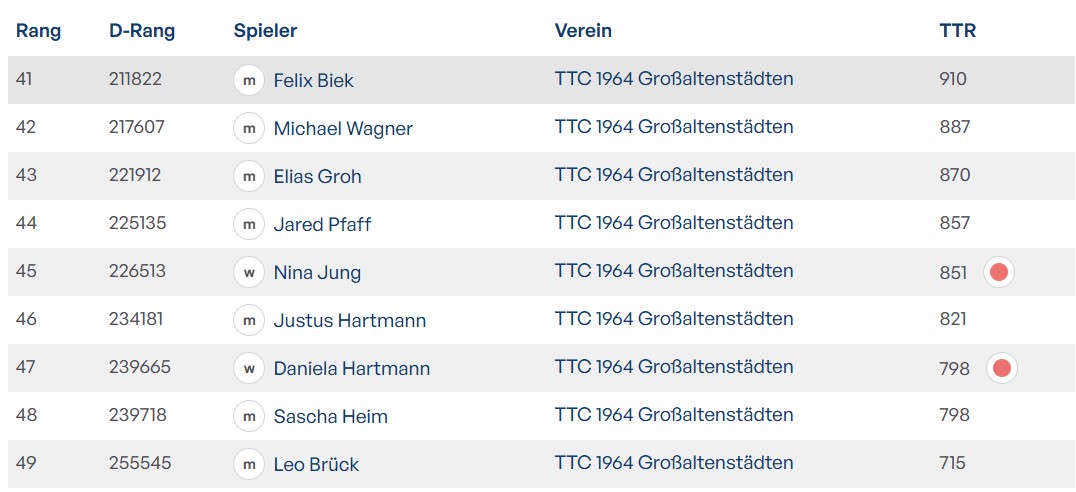Click the Rang column header

[x=38, y=30]
